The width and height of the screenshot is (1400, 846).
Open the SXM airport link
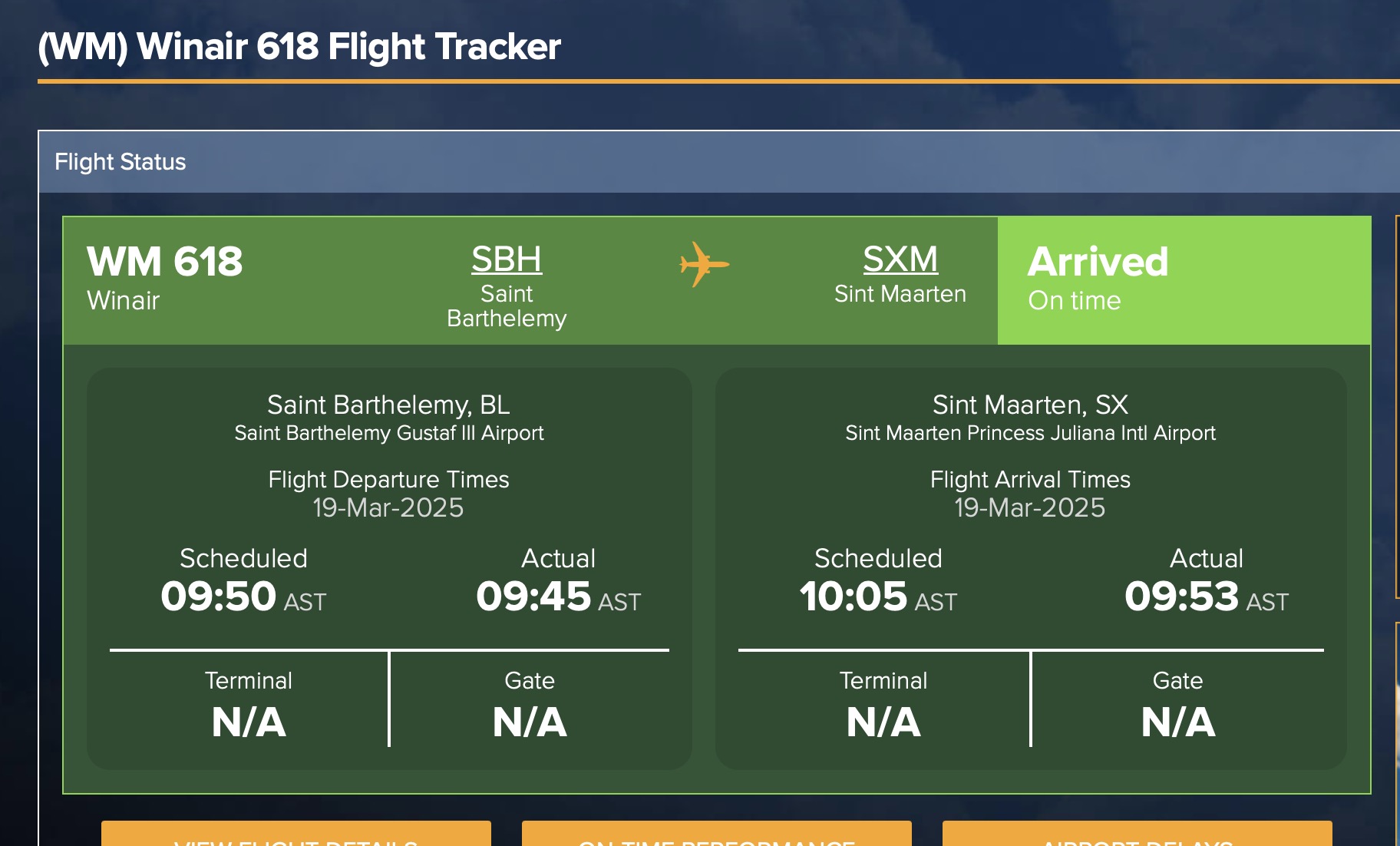(x=900, y=259)
